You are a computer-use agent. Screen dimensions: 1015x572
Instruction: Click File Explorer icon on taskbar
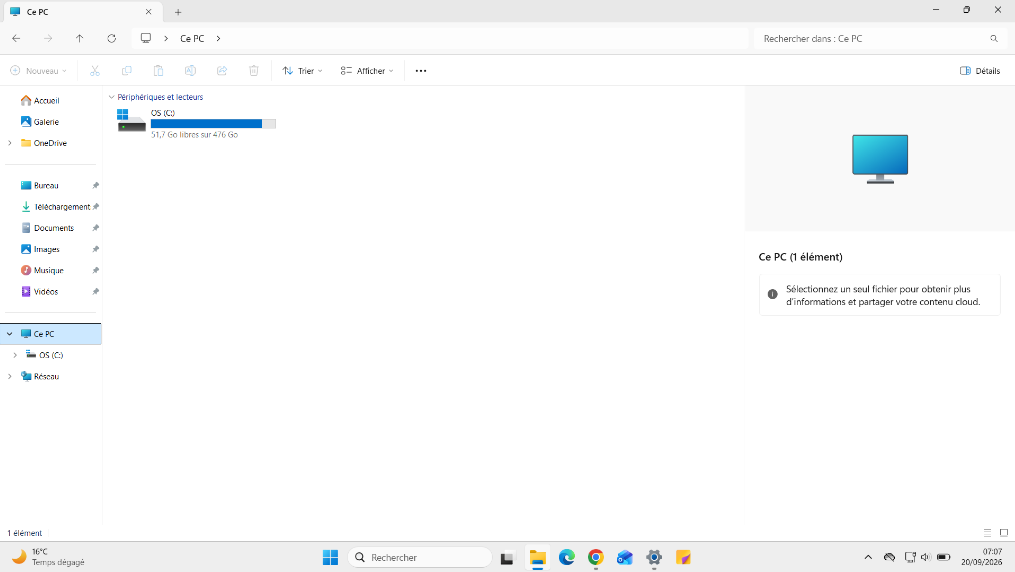[537, 557]
